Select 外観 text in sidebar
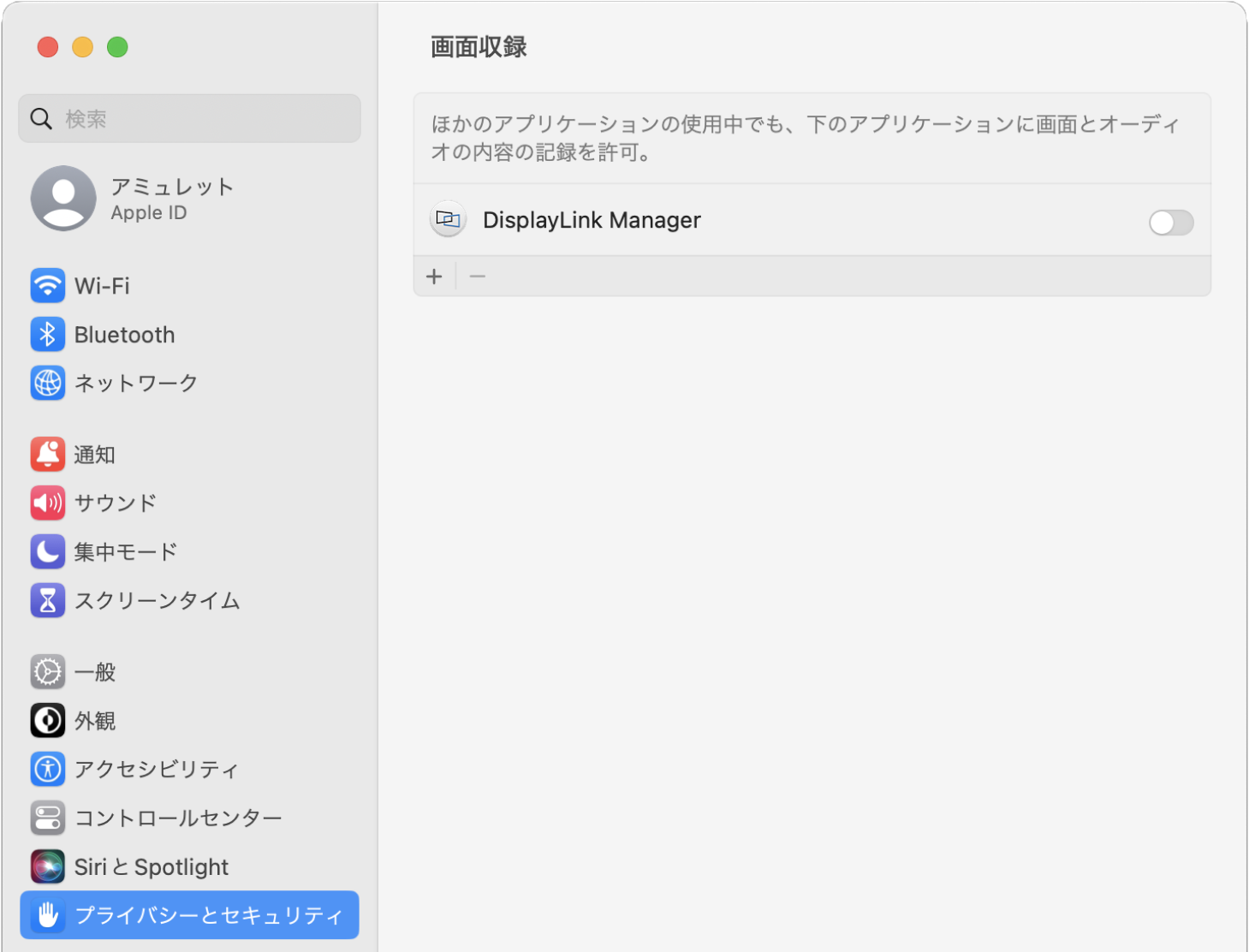The image size is (1249, 952). [x=95, y=721]
